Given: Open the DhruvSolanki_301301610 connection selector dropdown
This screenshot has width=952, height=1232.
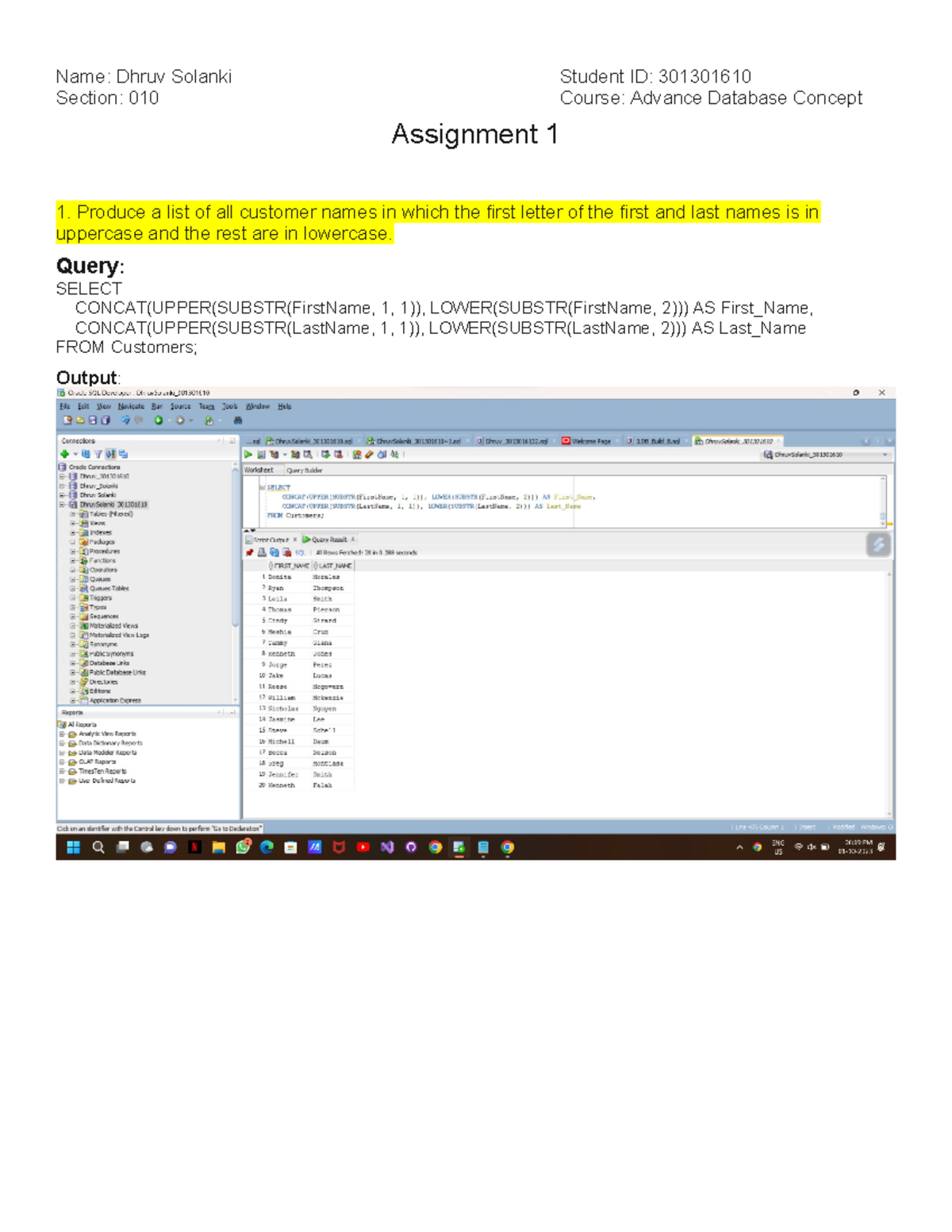Looking at the screenshot, I should click(885, 455).
